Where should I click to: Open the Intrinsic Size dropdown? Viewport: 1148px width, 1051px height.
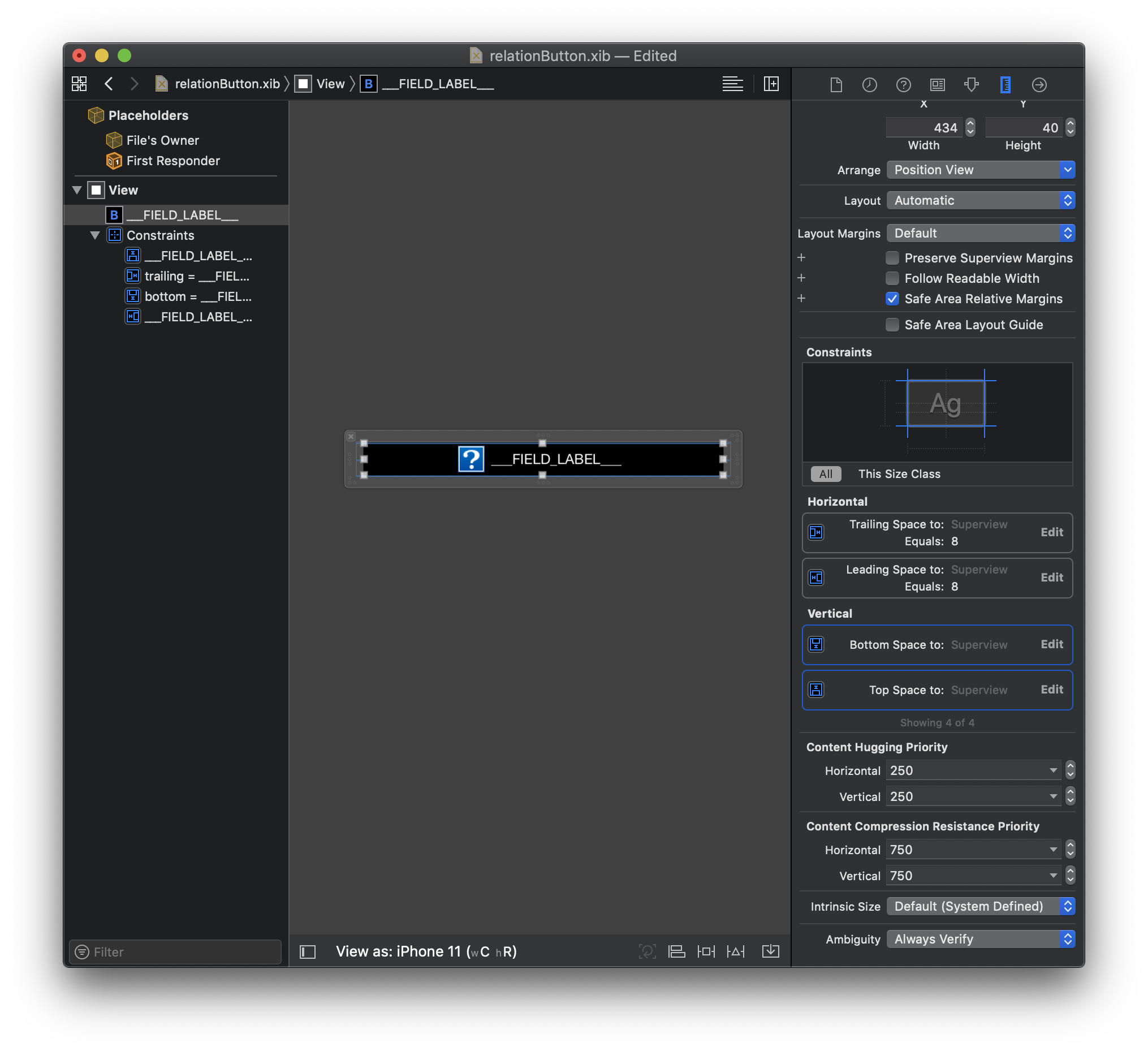(x=980, y=906)
